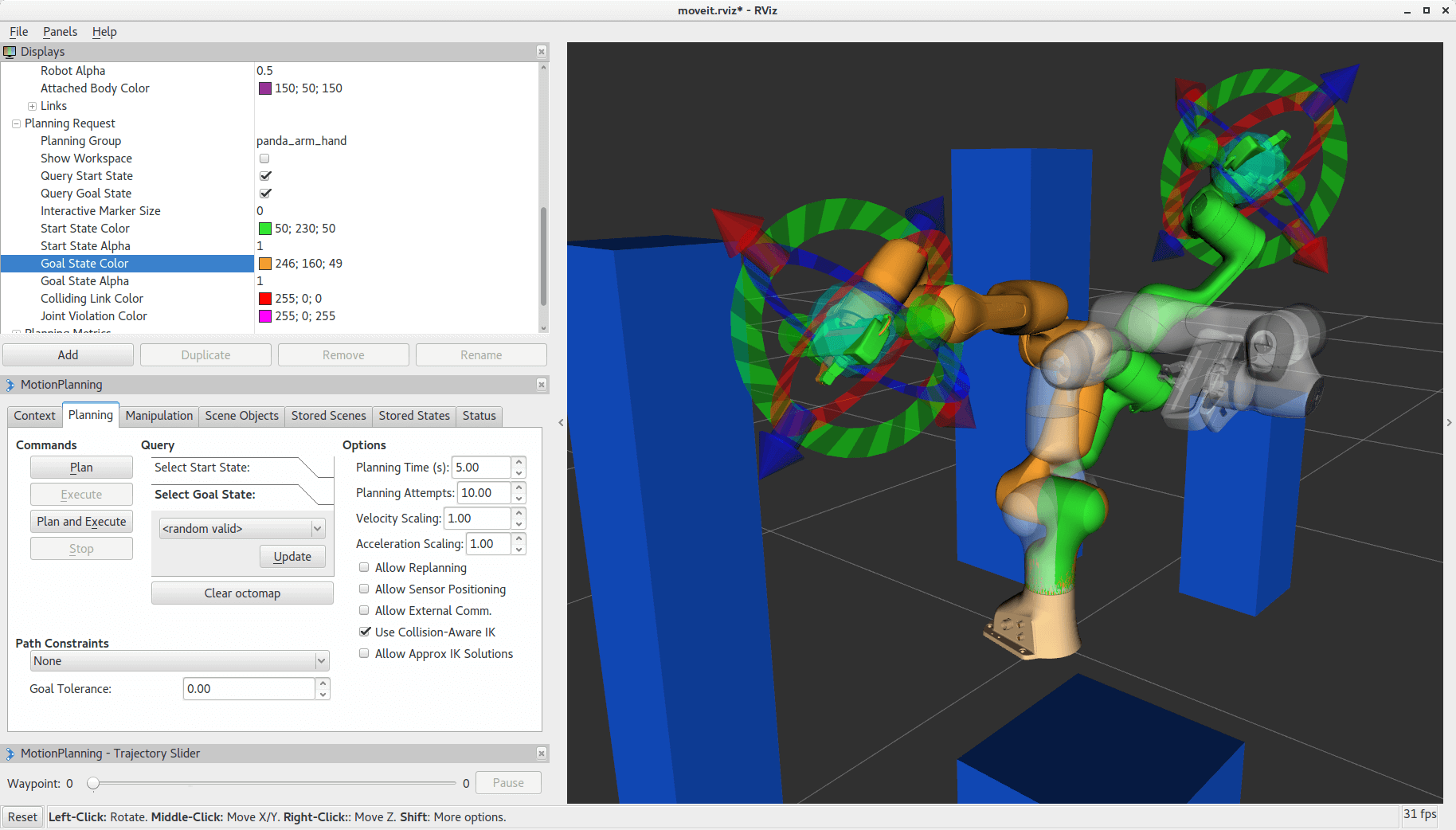Enable Allow Approx IK Solutions
The width and height of the screenshot is (1456, 830).
[x=364, y=654]
